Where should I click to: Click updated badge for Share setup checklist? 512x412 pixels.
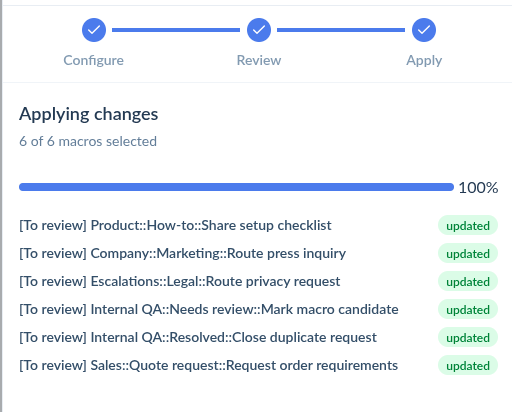tap(468, 226)
